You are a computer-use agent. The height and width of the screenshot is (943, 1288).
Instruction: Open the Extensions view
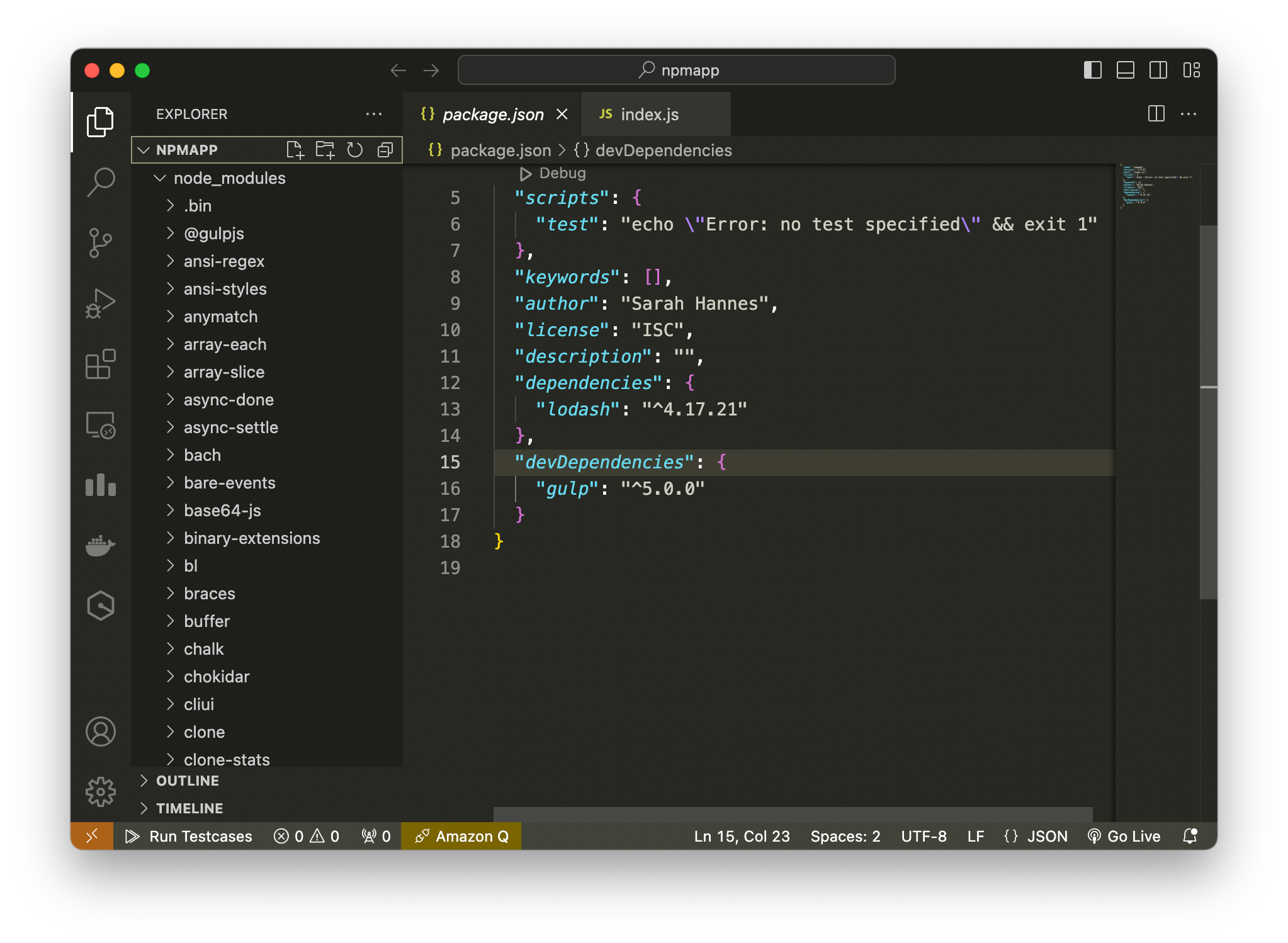click(x=100, y=364)
